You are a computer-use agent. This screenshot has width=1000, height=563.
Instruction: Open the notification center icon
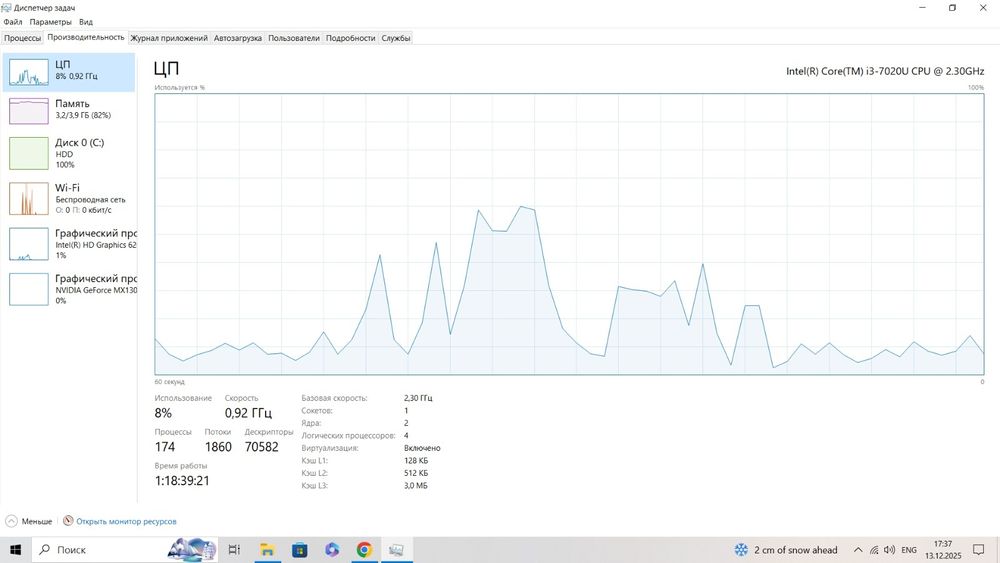979,550
